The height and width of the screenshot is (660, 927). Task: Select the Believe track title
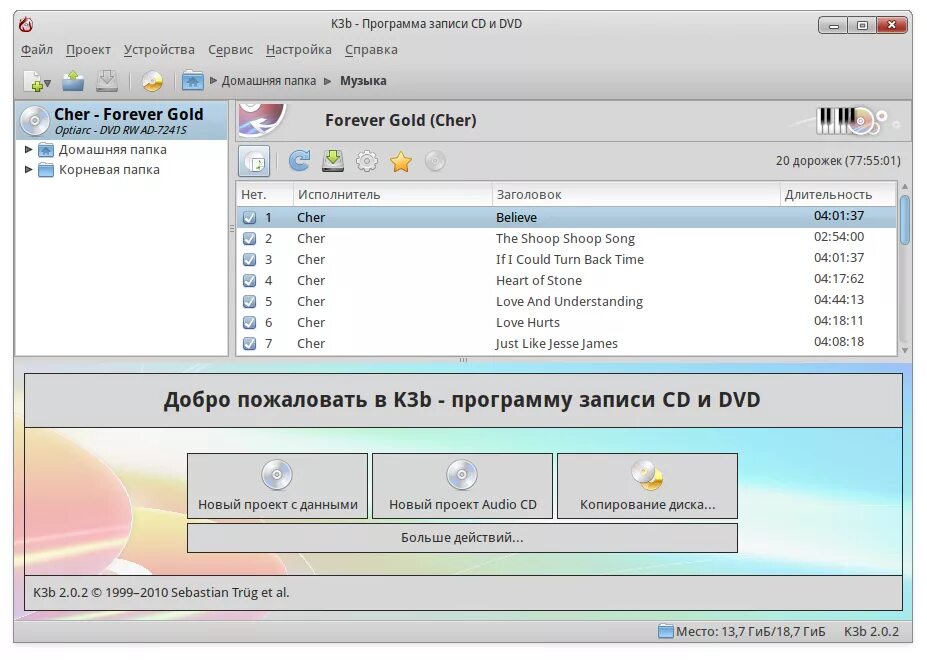516,218
